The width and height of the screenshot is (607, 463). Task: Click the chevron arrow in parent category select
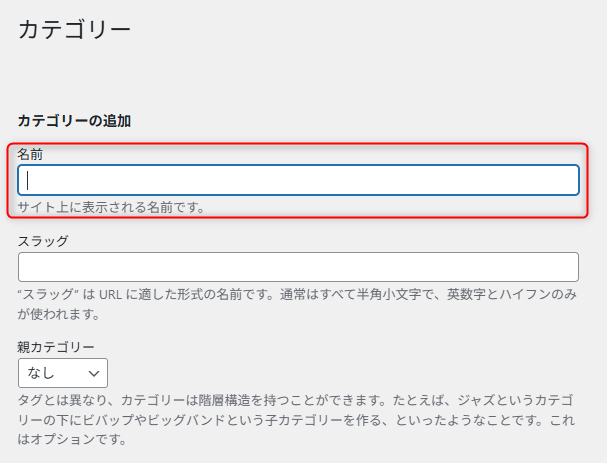(94, 373)
